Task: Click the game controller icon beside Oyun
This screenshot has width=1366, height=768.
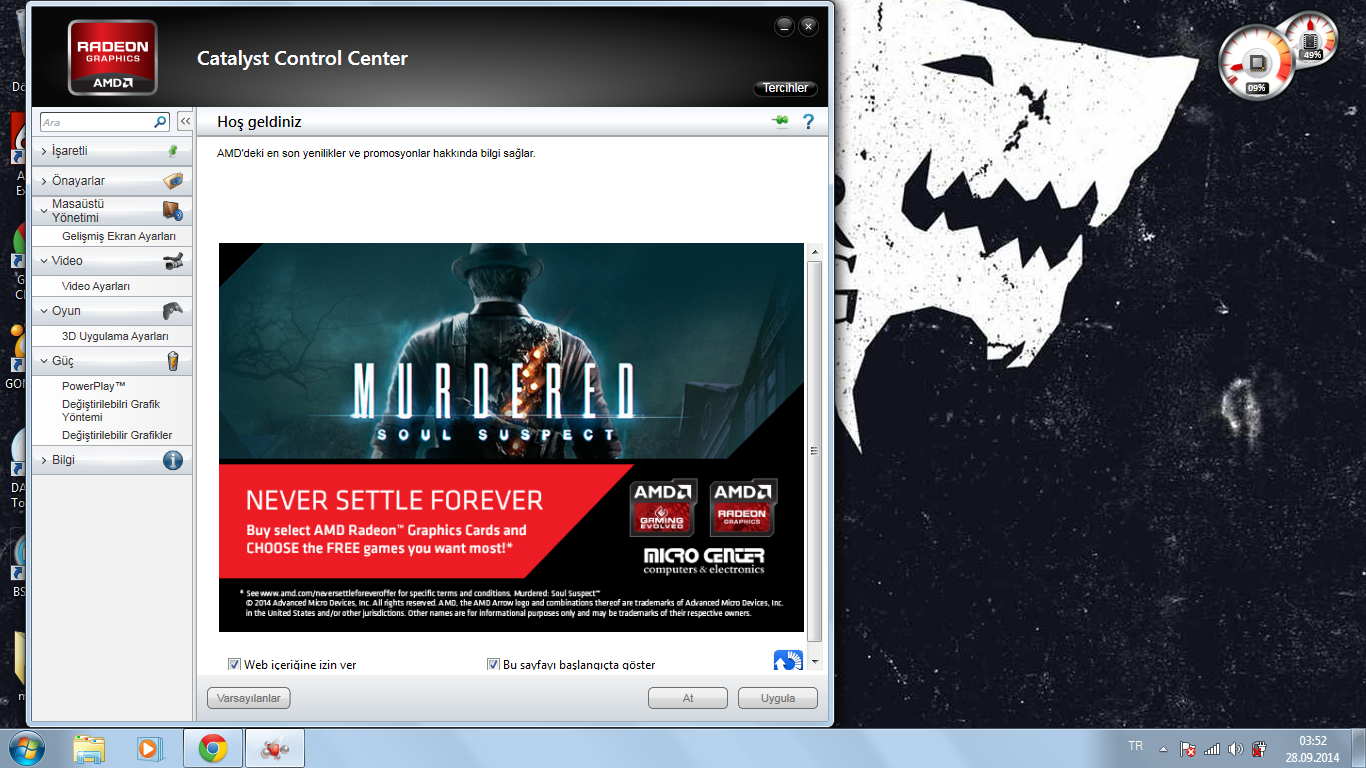Action: pyautogui.click(x=173, y=310)
